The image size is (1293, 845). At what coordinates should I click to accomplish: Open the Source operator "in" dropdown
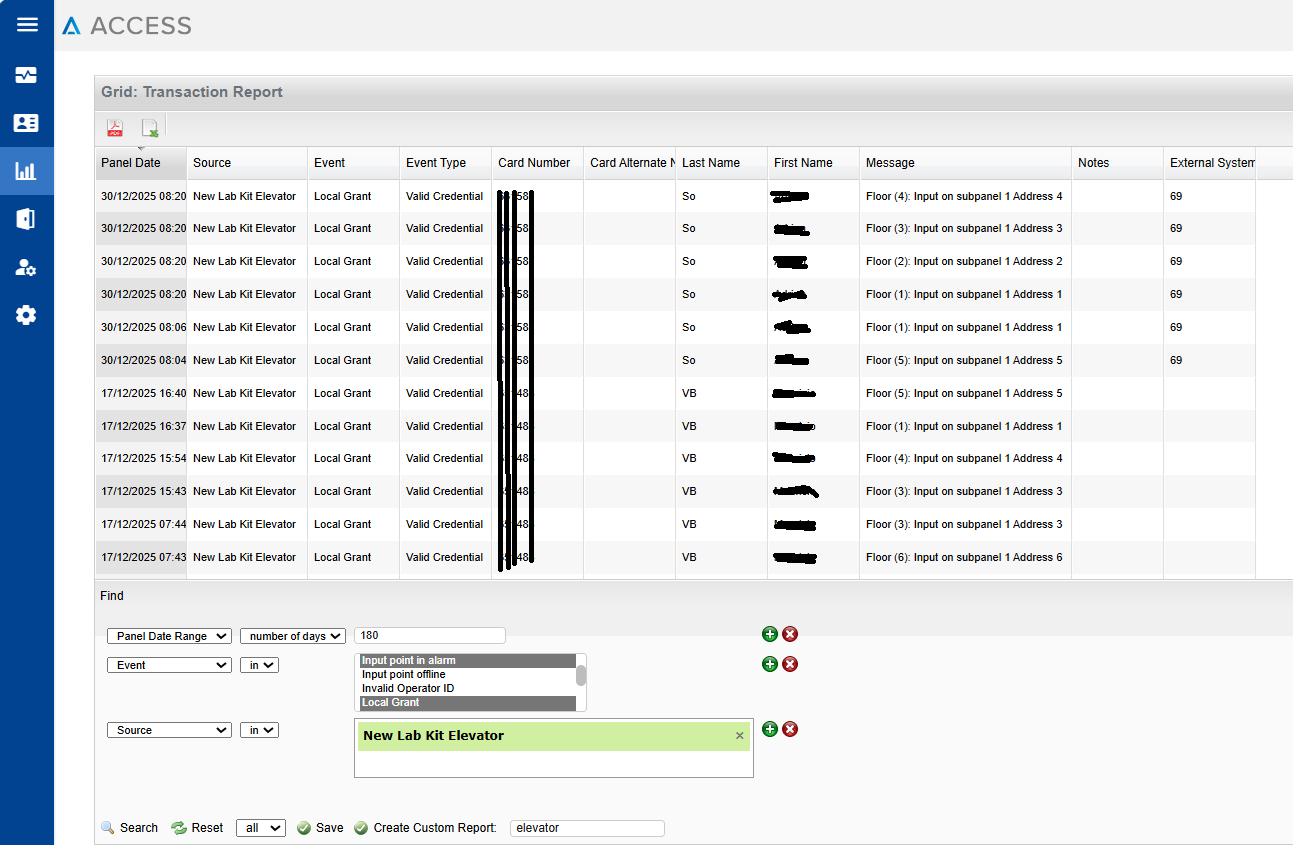coord(259,730)
